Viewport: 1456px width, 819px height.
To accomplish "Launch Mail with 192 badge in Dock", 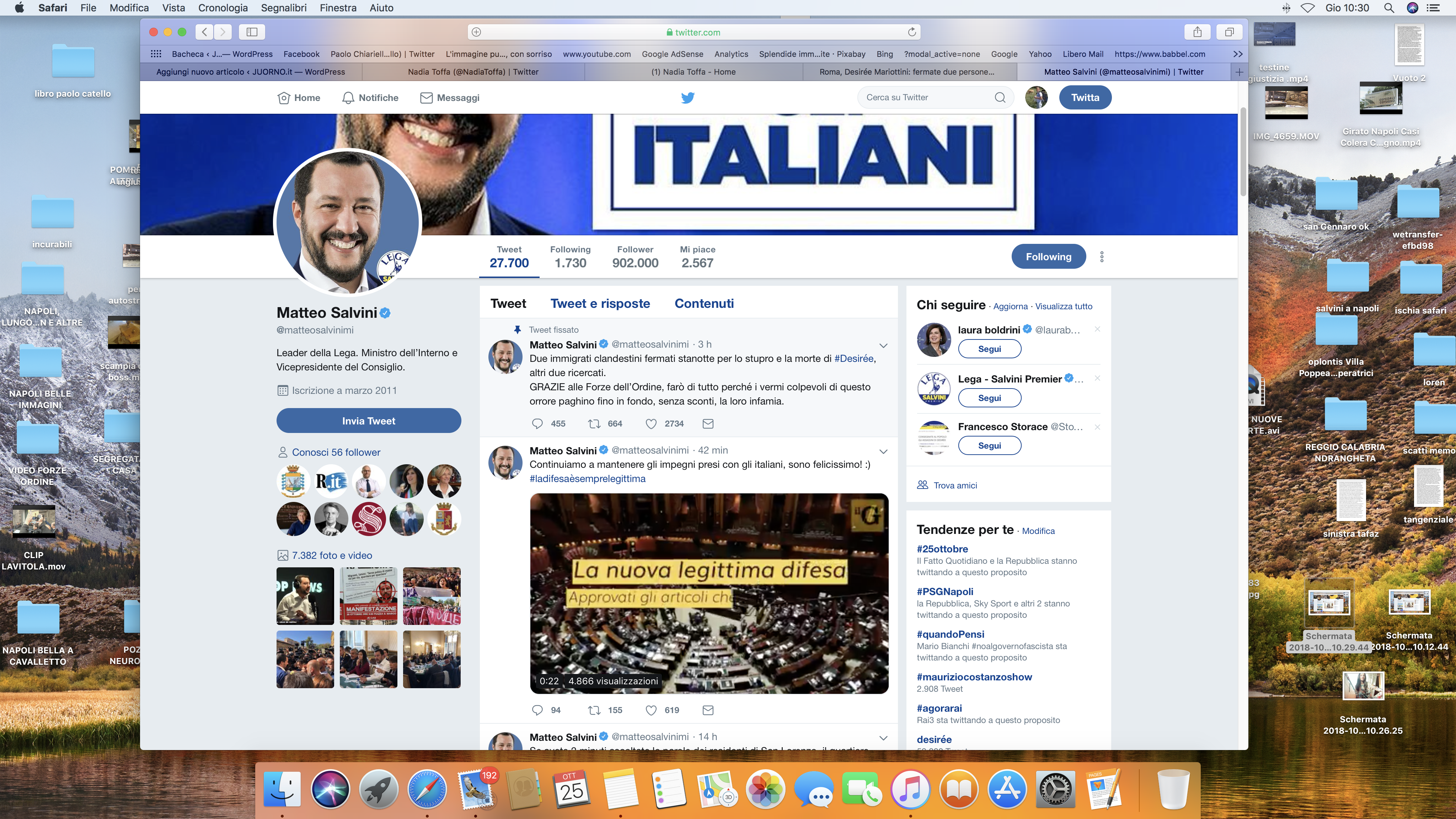I will pos(476,789).
